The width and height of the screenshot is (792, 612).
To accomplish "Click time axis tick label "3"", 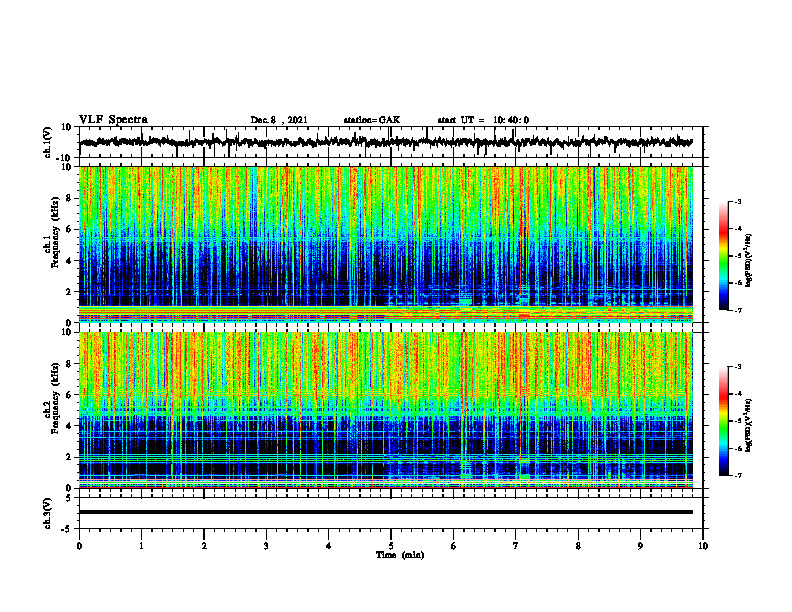I will [266, 546].
